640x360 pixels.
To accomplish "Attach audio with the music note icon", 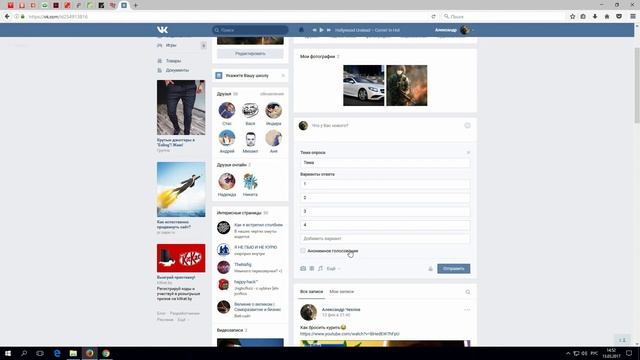I will click(x=320, y=269).
